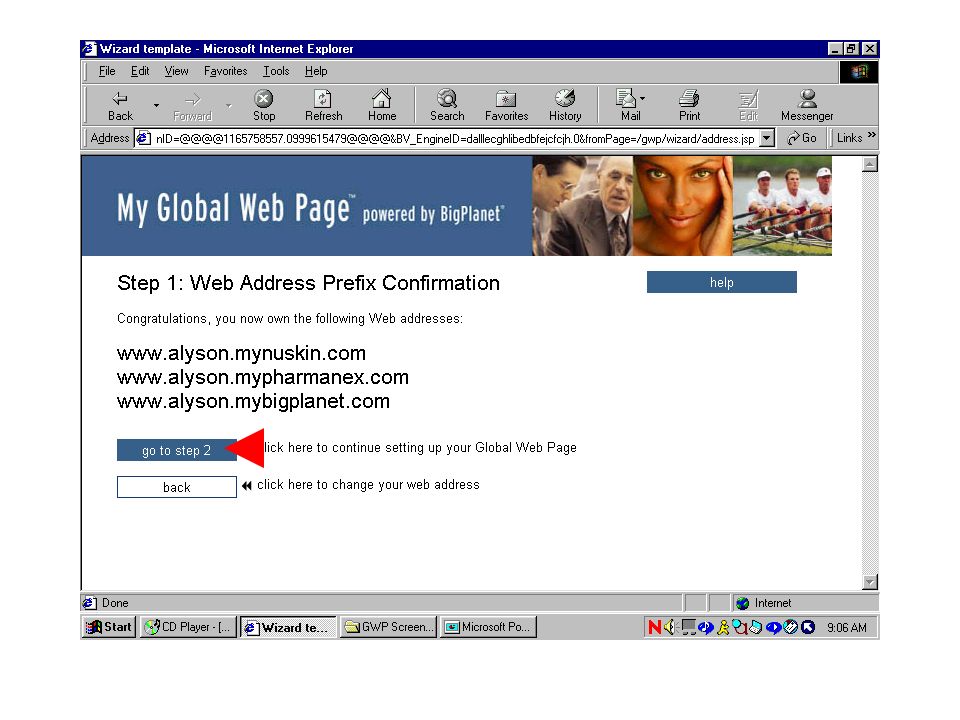The height and width of the screenshot is (720, 960).
Task: Click the Mail toolbar icon
Action: 626,98
